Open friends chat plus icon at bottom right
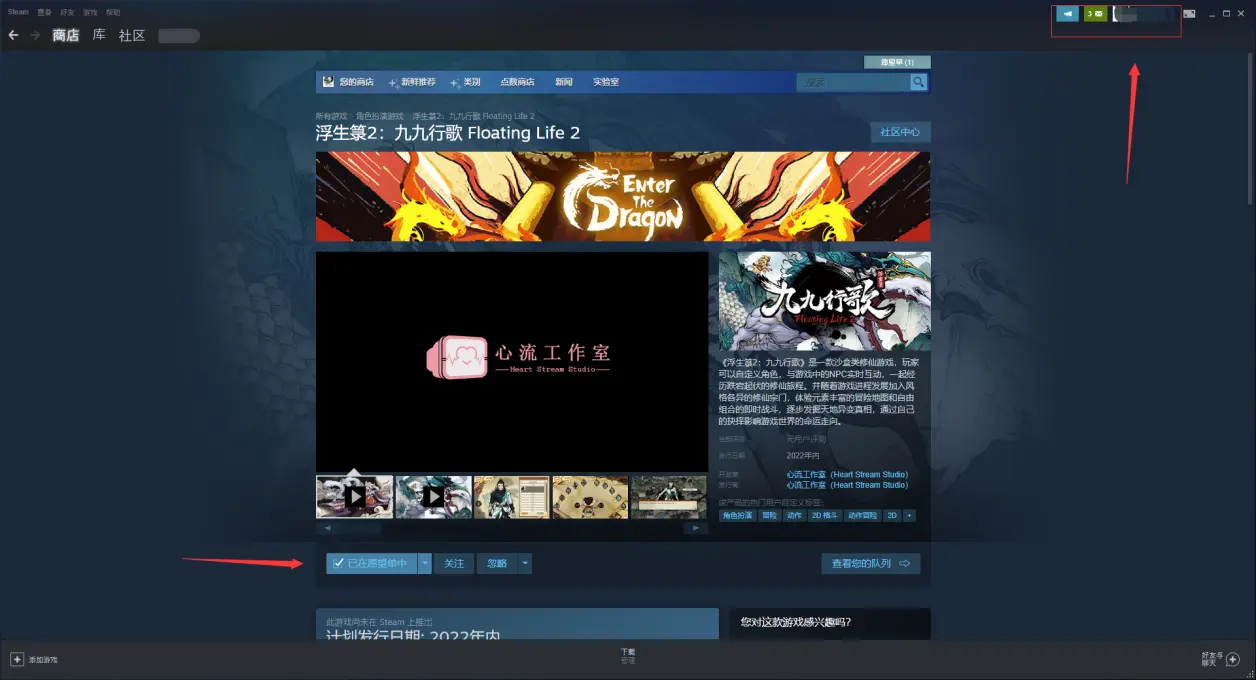Image resolution: width=1256 pixels, height=680 pixels. coord(1233,660)
